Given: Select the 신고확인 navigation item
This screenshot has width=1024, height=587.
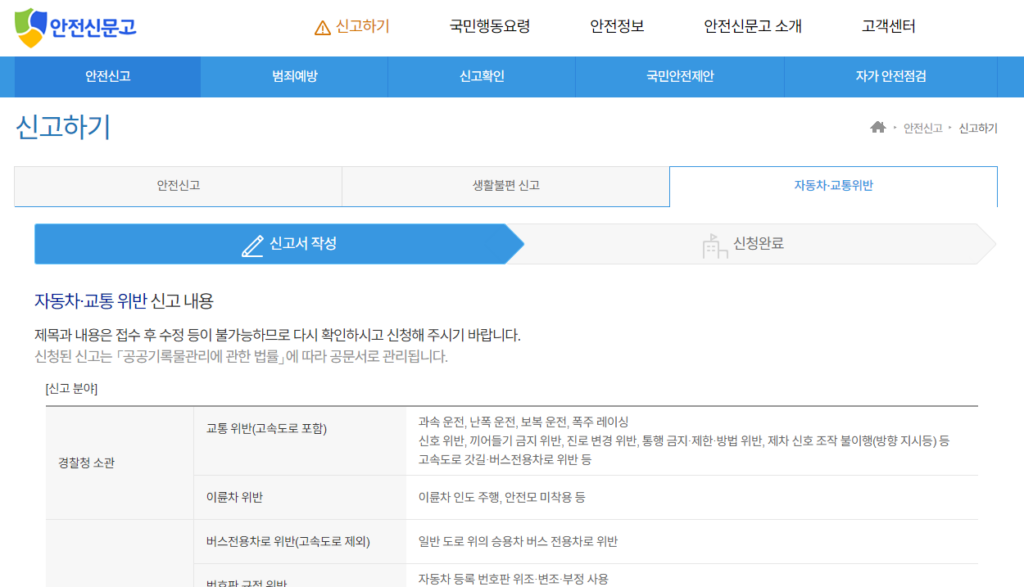Looking at the screenshot, I should point(482,76).
